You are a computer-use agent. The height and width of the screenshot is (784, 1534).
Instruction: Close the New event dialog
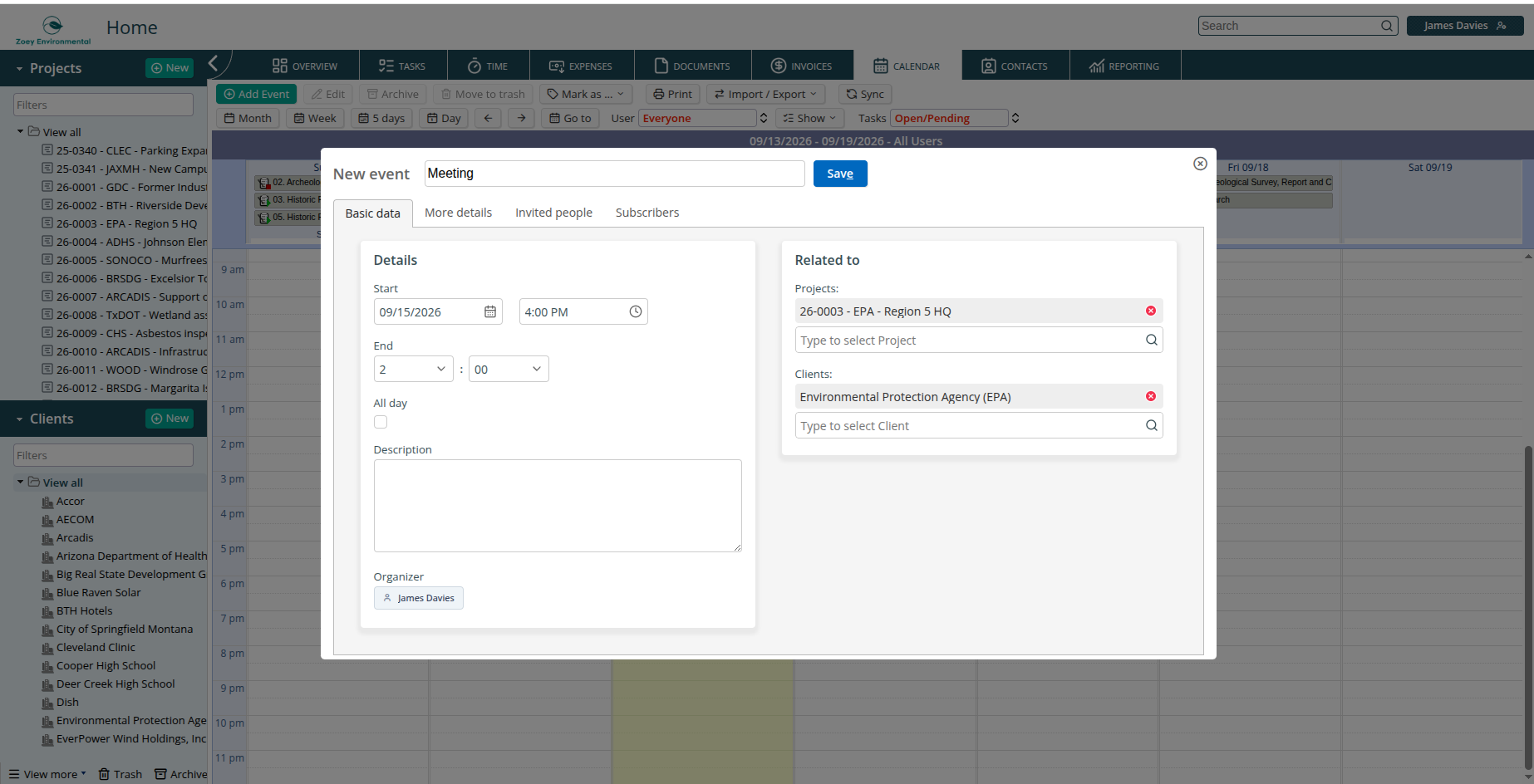pos(1200,164)
